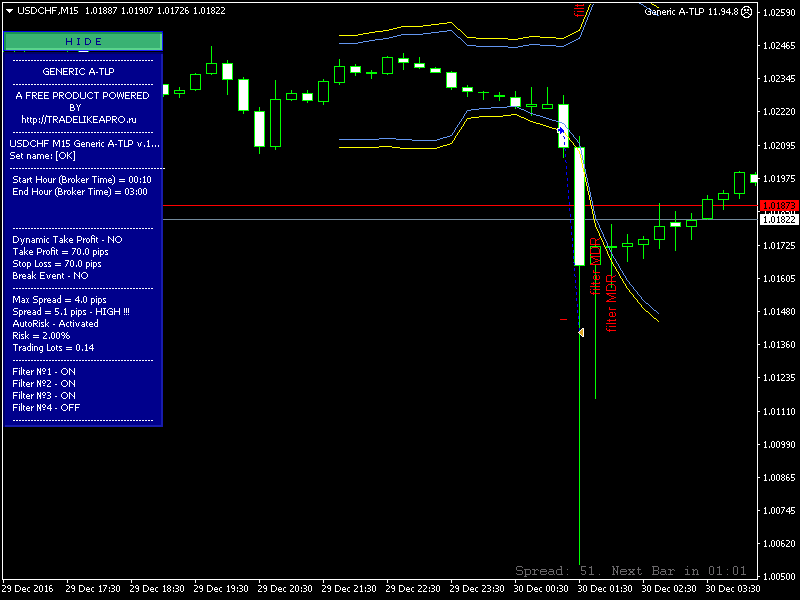Click the "Spread: 51. Next Bar in" status text
Viewport: 800px width, 600px height.
(x=631, y=570)
